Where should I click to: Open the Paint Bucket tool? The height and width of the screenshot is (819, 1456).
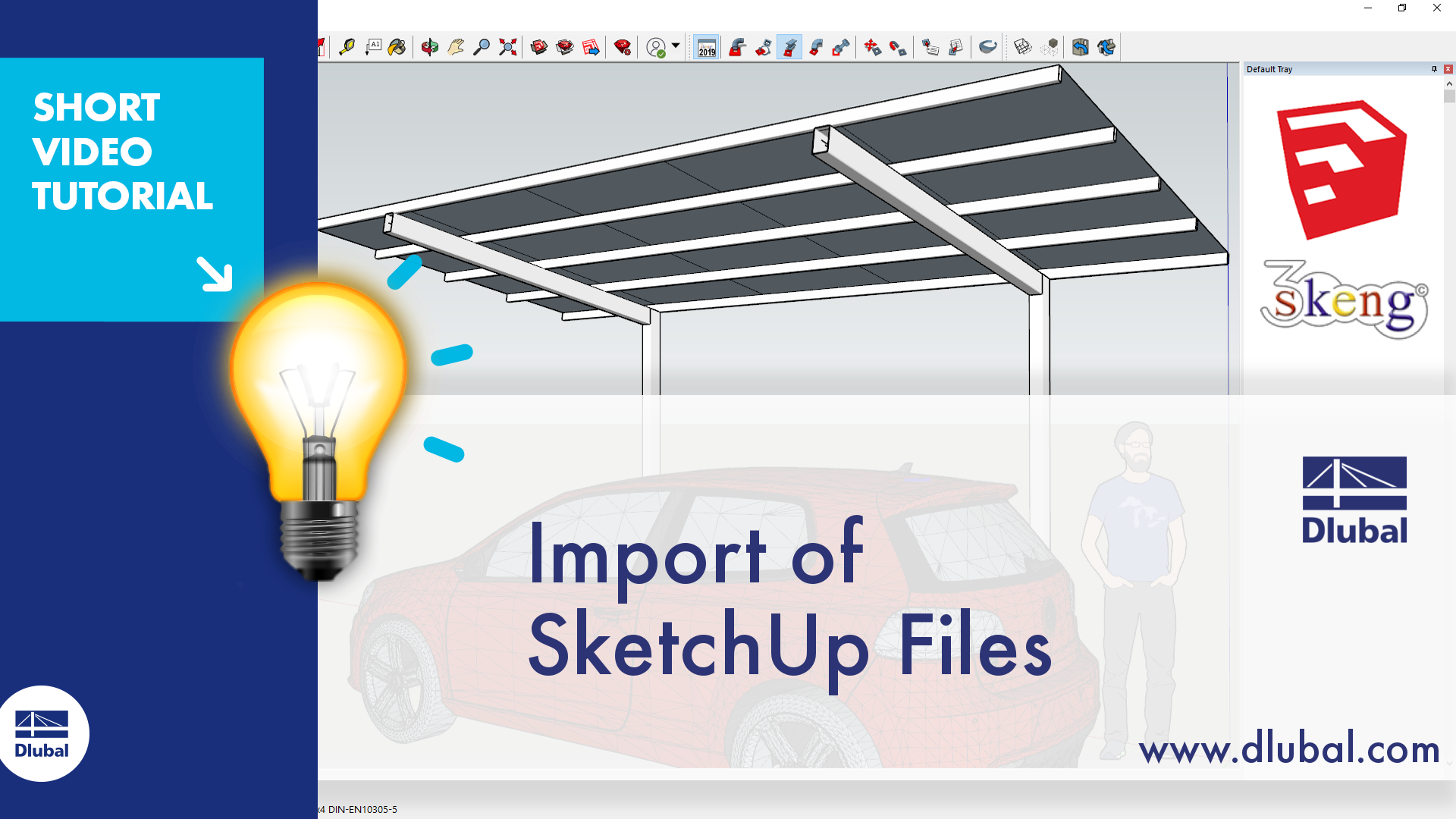coord(396,47)
